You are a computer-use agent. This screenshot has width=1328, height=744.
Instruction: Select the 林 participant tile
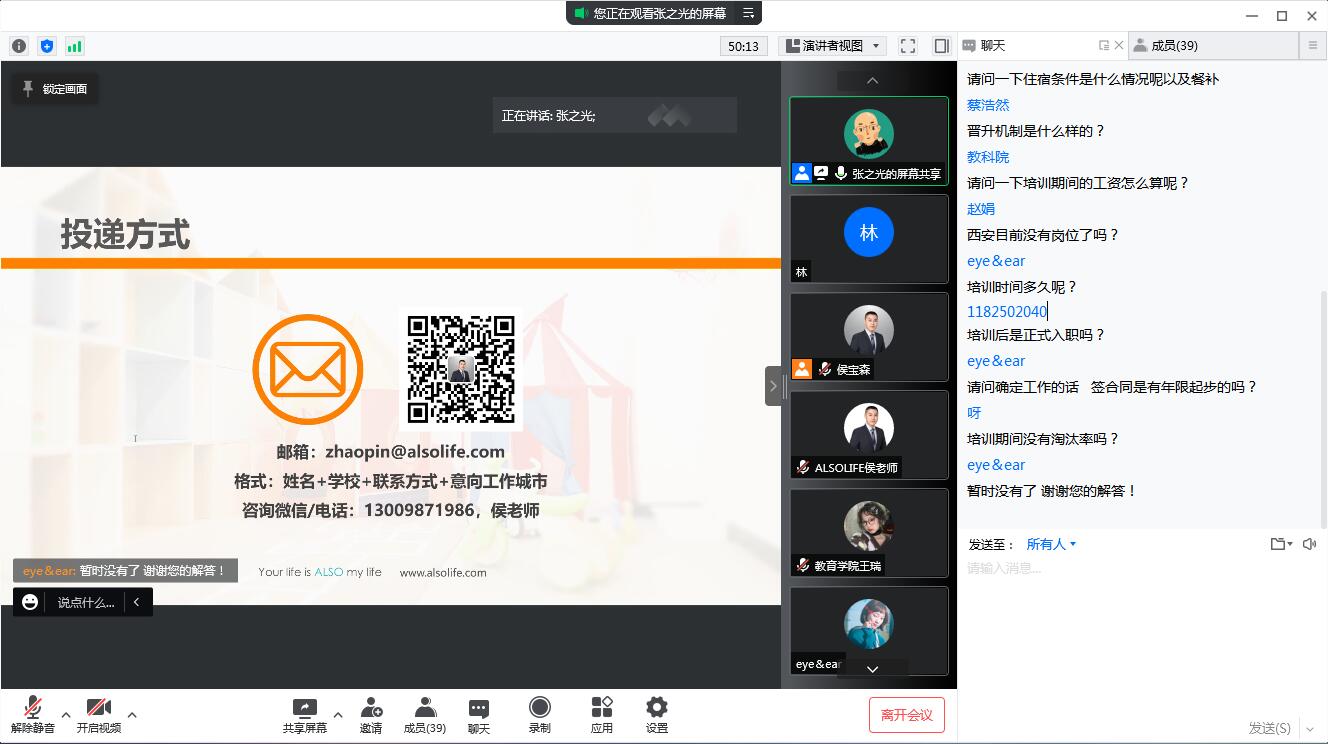tap(869, 239)
